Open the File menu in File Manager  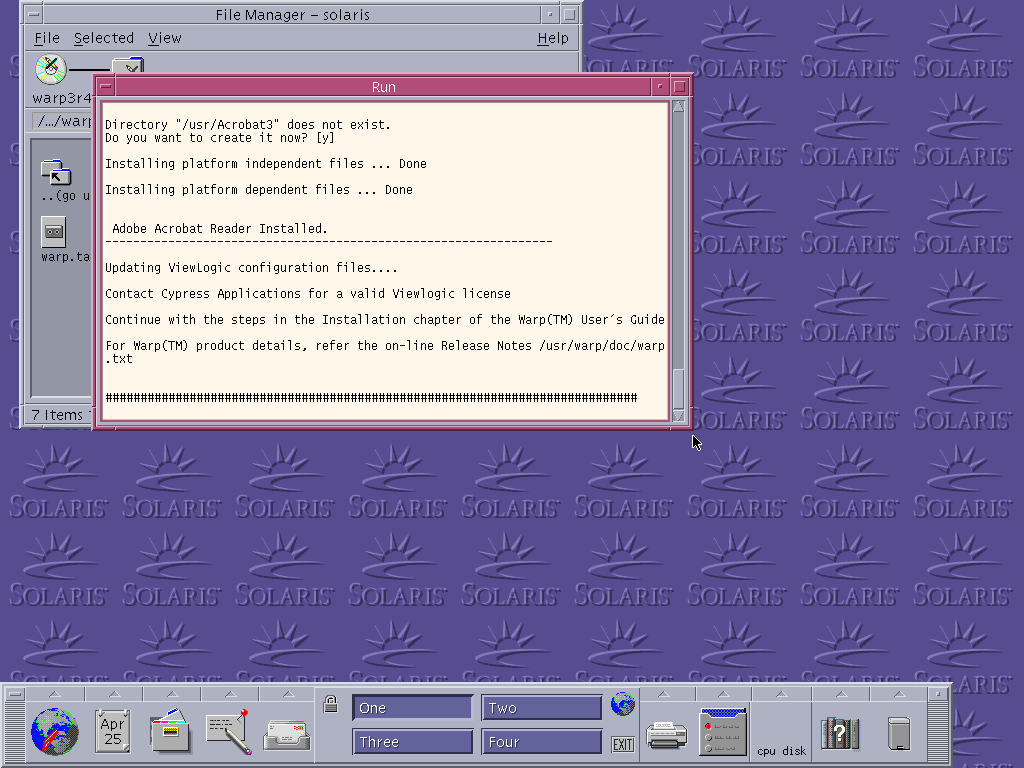pyautogui.click(x=47, y=38)
